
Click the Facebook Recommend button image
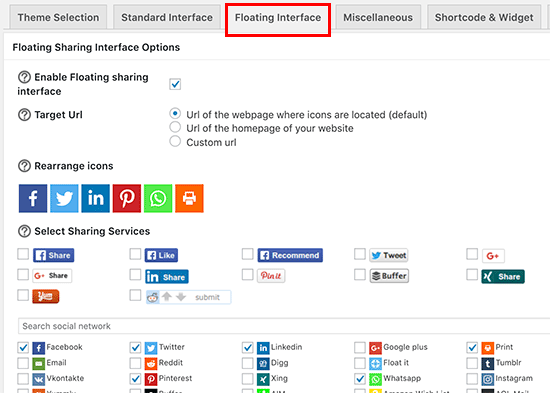(x=290, y=255)
